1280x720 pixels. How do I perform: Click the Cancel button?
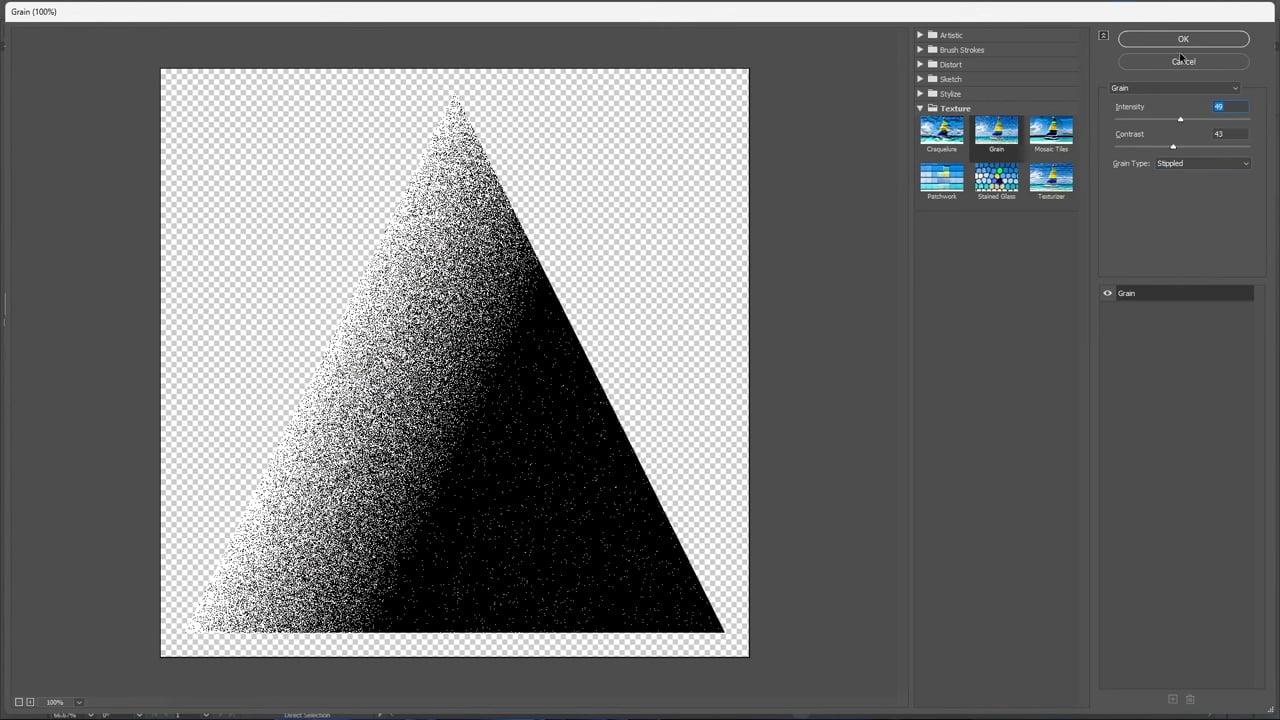tap(1183, 61)
